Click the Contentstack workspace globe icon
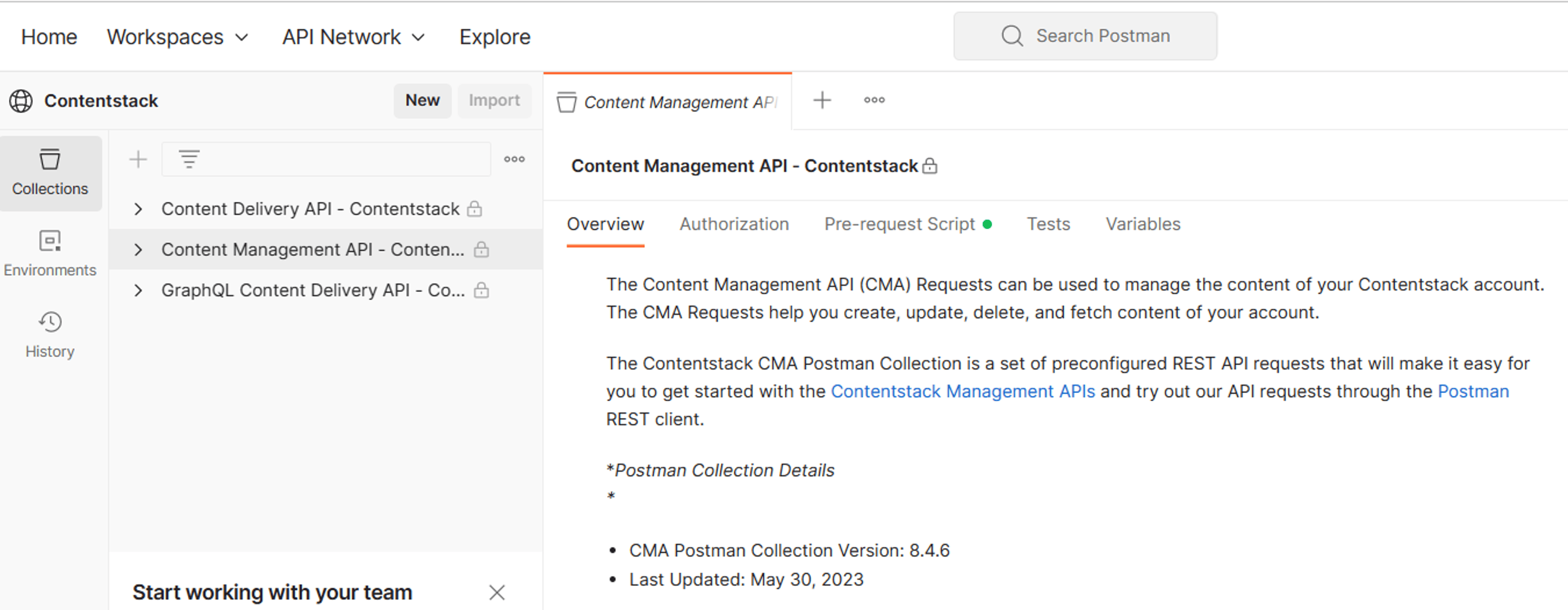 coord(21,101)
